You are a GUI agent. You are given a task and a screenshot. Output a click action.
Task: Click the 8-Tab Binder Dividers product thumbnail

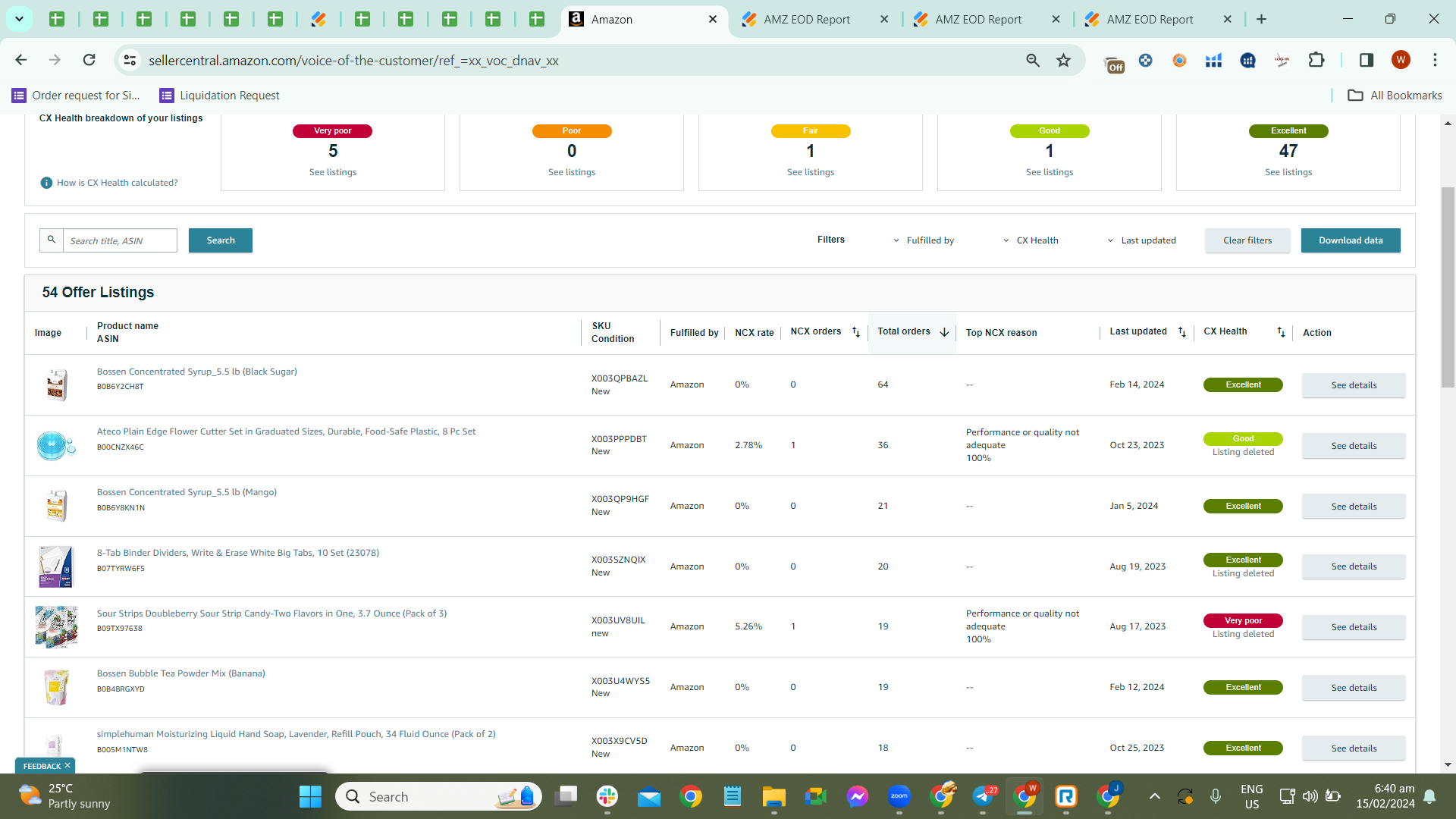pyautogui.click(x=56, y=566)
